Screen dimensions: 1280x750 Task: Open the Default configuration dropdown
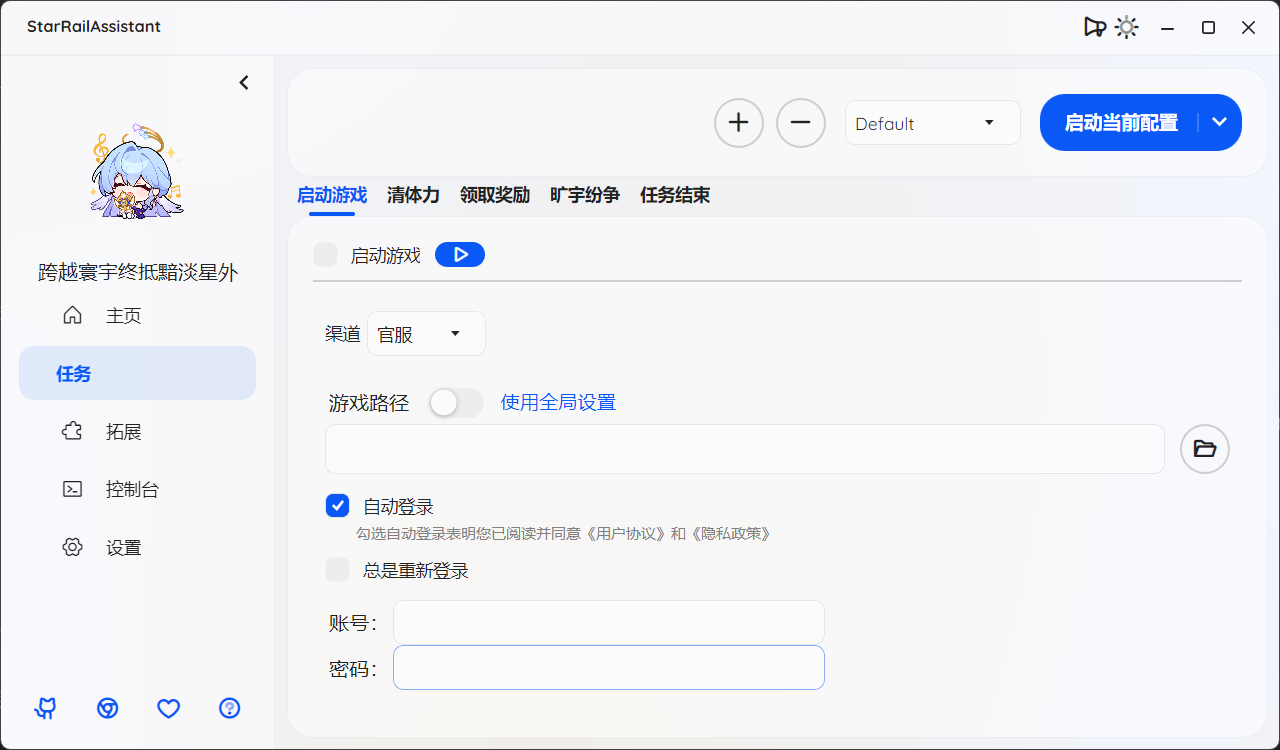(932, 122)
